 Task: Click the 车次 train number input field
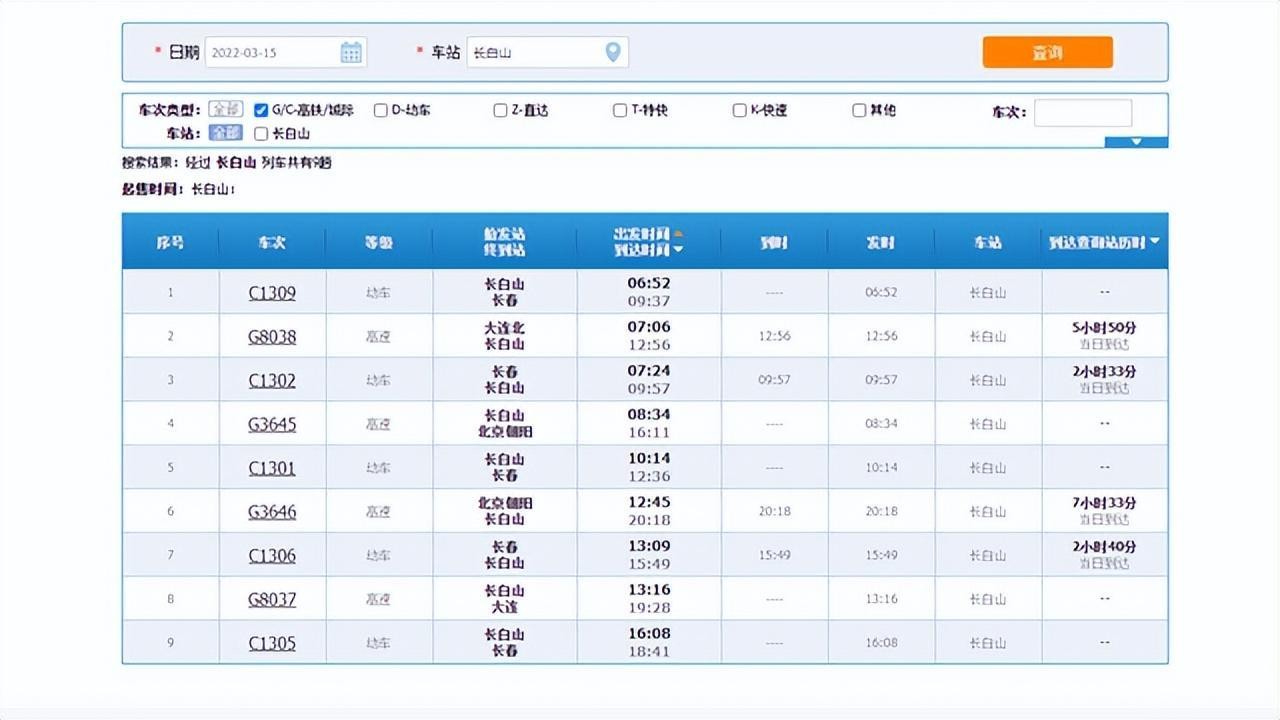(1082, 112)
